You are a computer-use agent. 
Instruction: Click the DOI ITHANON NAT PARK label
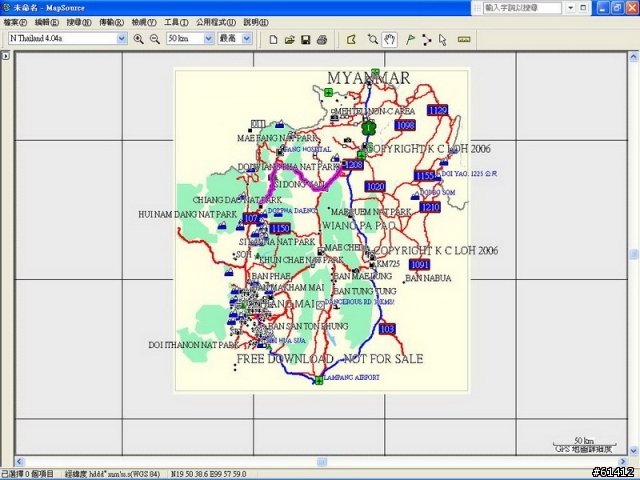(193, 345)
